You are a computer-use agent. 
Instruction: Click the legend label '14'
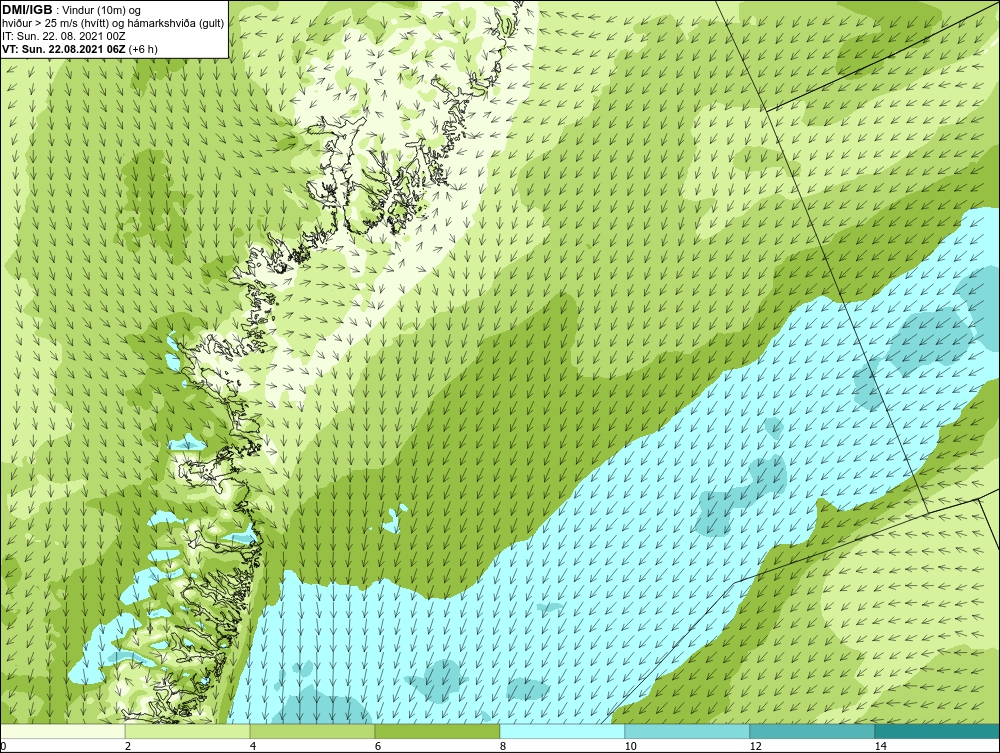coord(880,746)
